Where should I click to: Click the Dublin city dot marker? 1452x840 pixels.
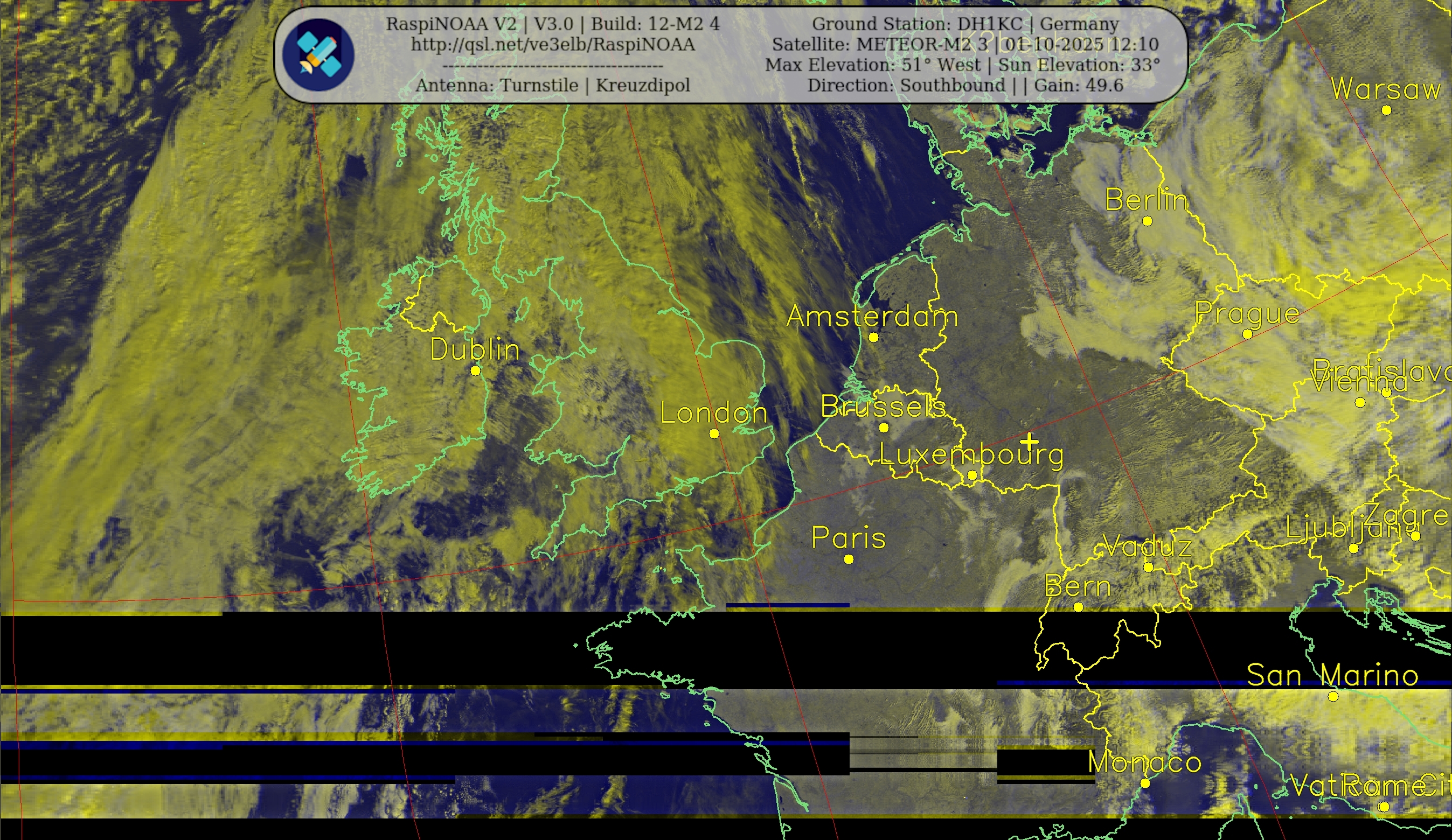coord(475,371)
